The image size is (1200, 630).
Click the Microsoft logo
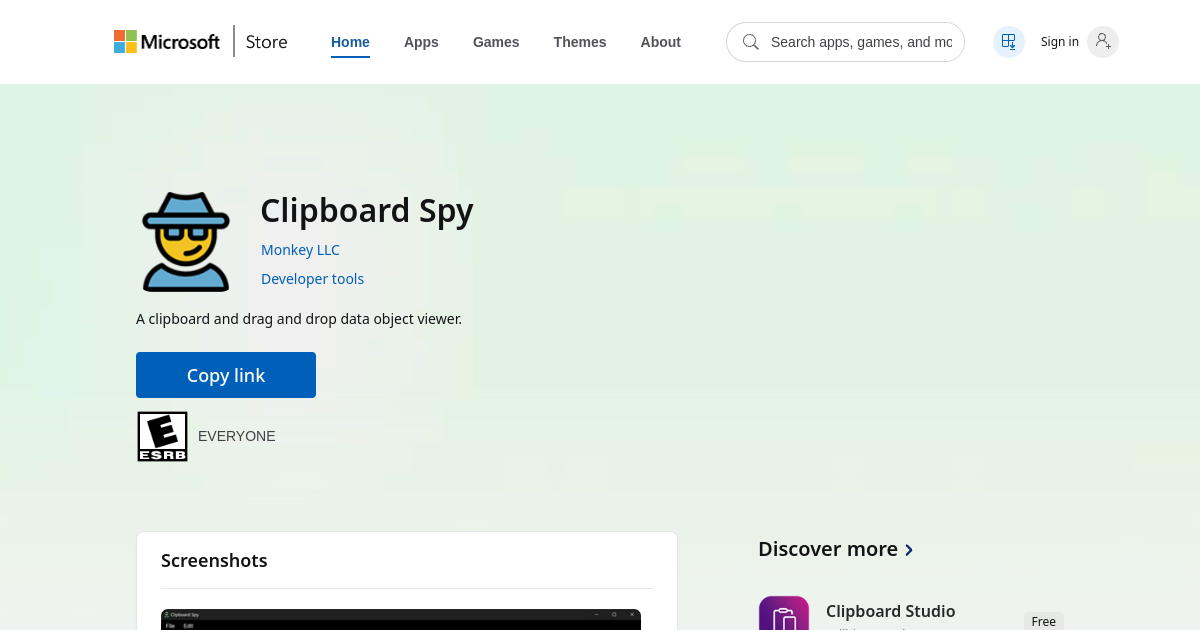coord(167,42)
